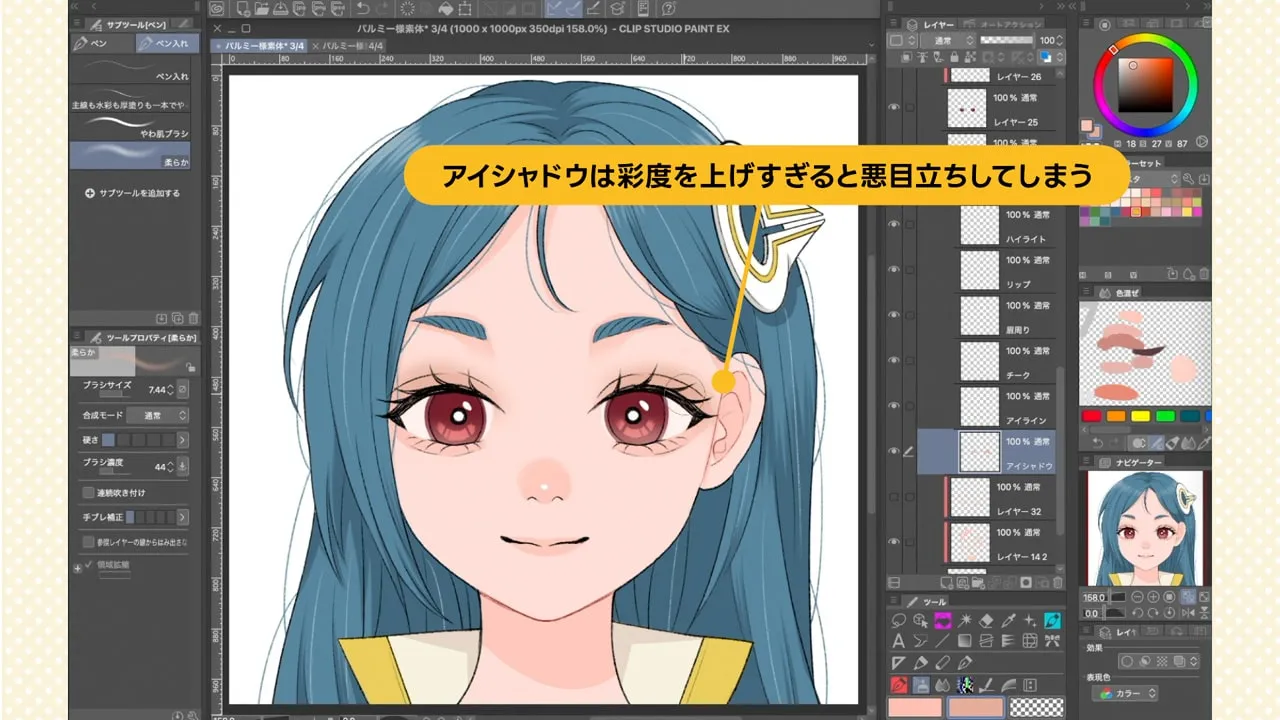
Task: Select the Text tool
Action: 899,641
